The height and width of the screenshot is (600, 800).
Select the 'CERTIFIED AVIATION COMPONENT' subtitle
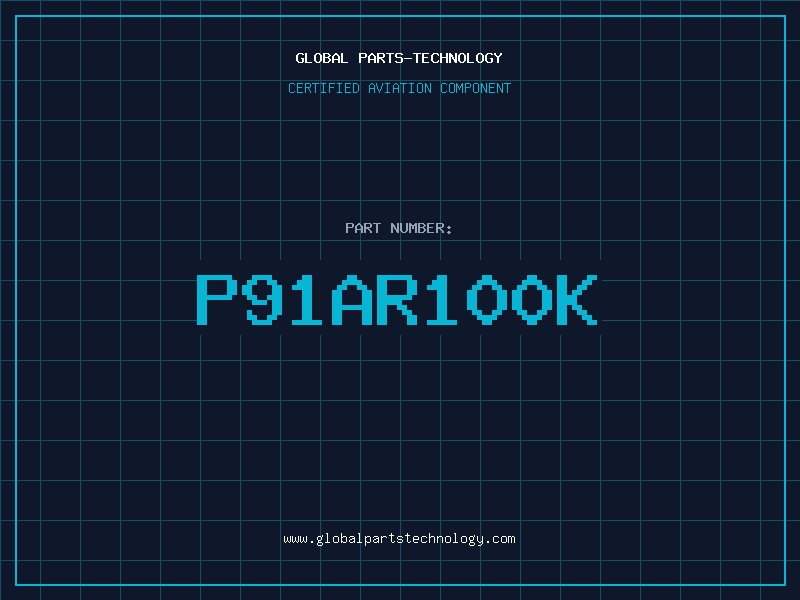pos(399,88)
